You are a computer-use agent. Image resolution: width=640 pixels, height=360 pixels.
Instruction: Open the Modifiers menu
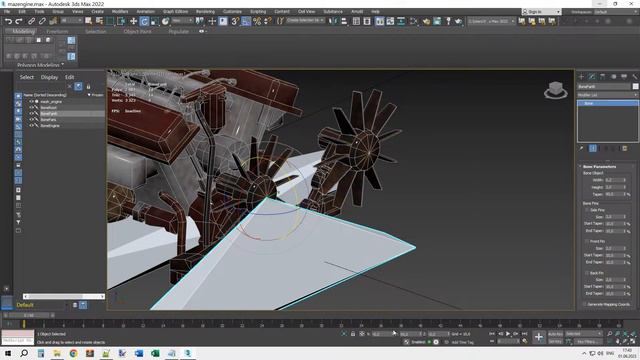click(x=120, y=11)
